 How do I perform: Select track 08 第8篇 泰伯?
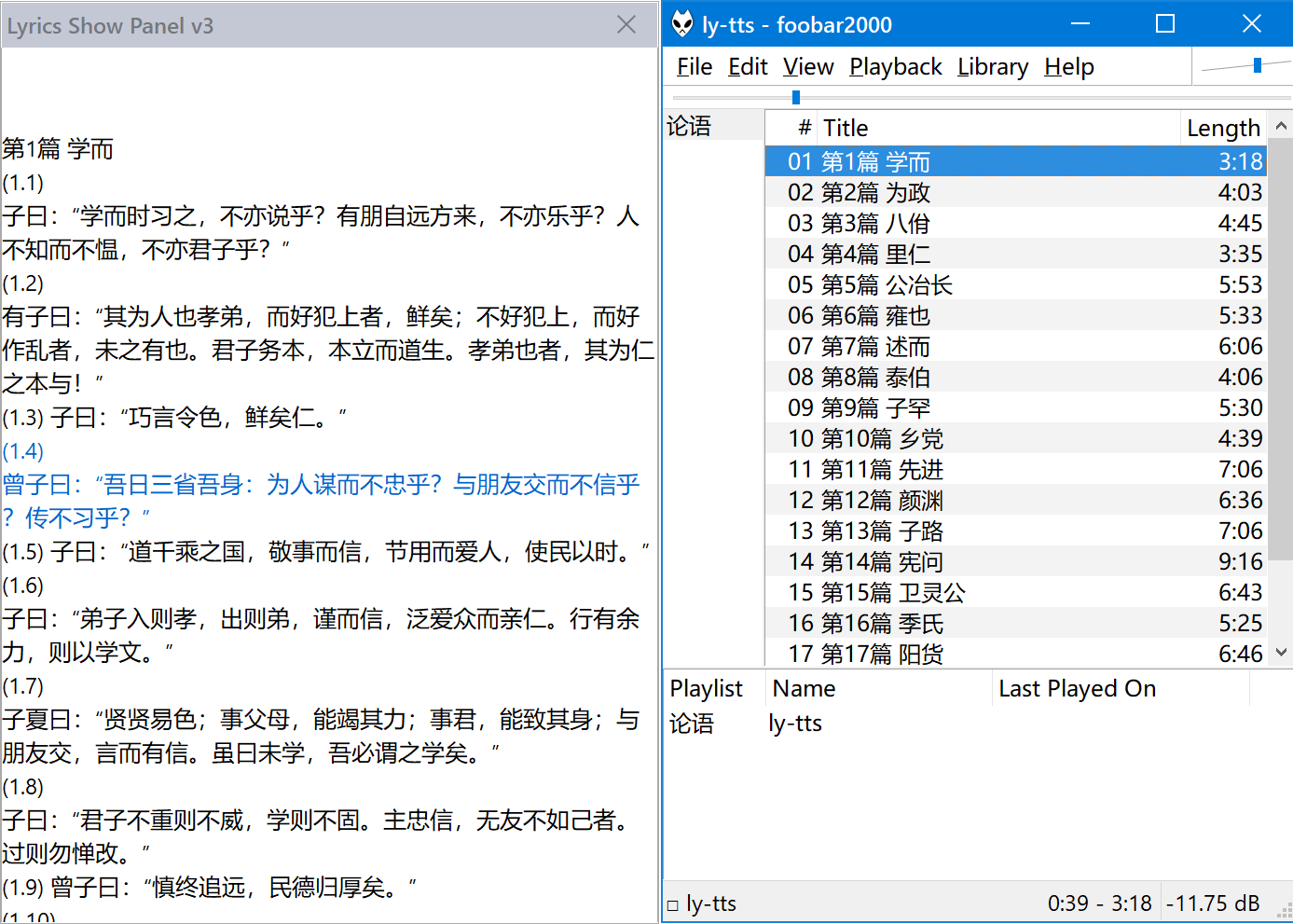pyautogui.click(x=1016, y=377)
